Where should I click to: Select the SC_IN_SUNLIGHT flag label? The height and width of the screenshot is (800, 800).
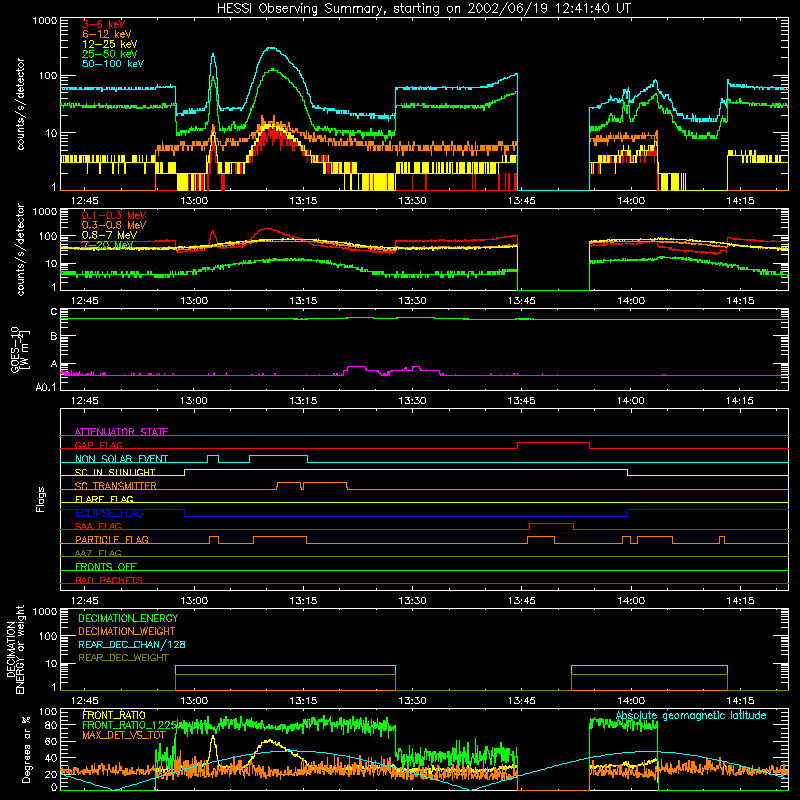click(x=115, y=472)
